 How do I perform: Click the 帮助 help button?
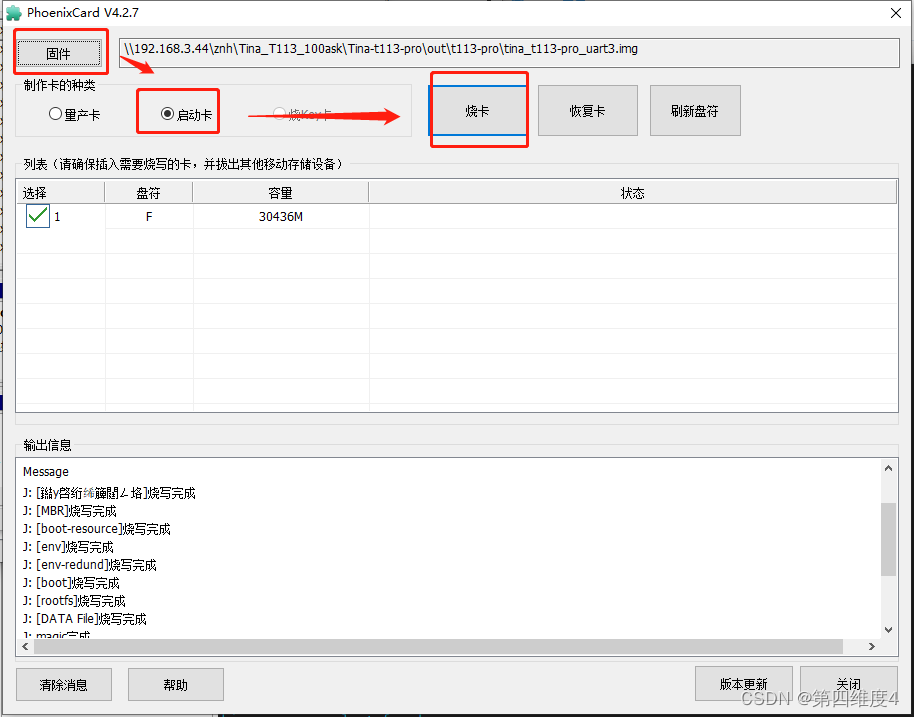(175, 684)
